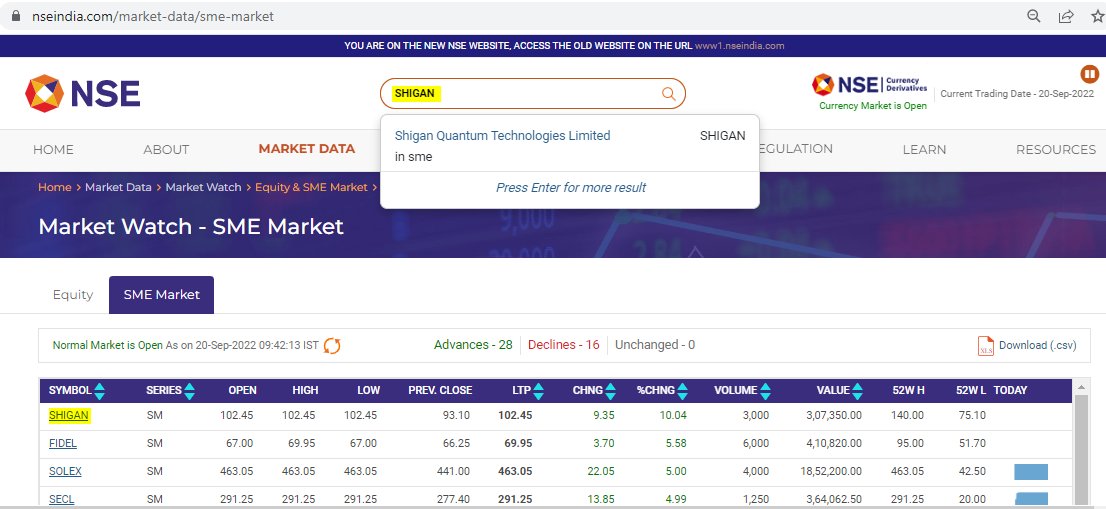Click Currency Market is Open status
This screenshot has height=509, width=1106.
point(873,106)
